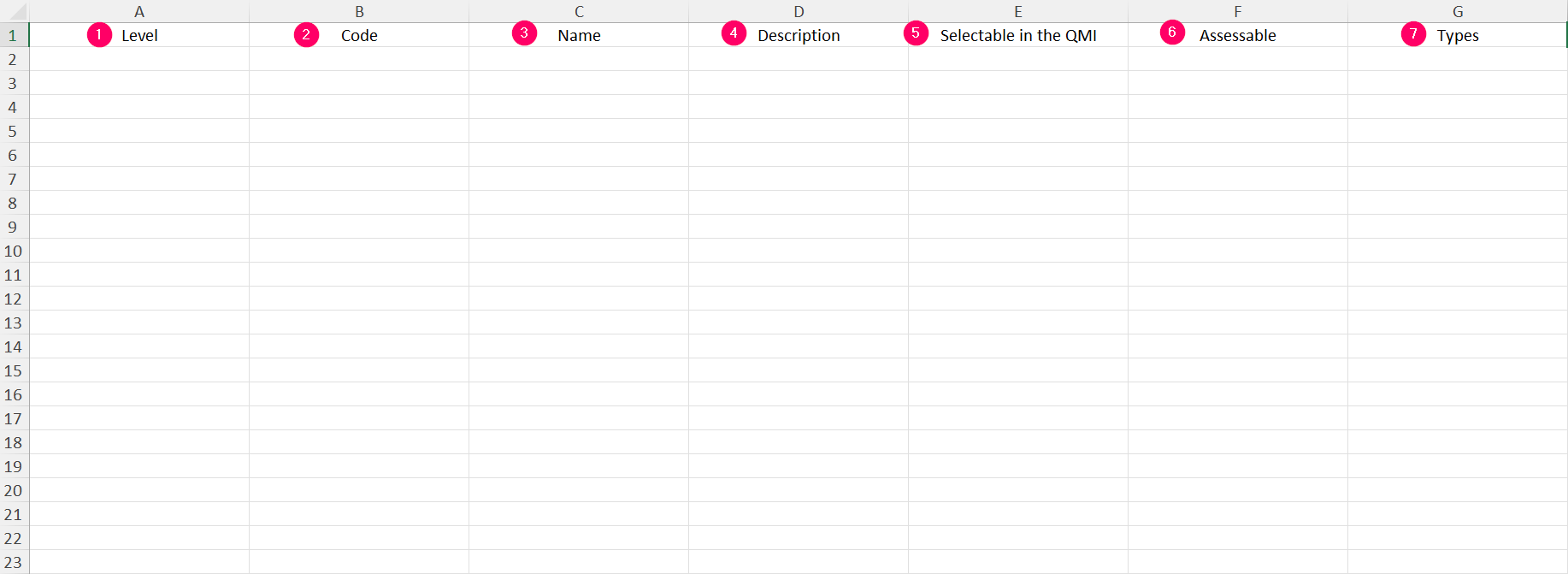
Task: Click the pink badge numbered 1
Action: [98, 35]
